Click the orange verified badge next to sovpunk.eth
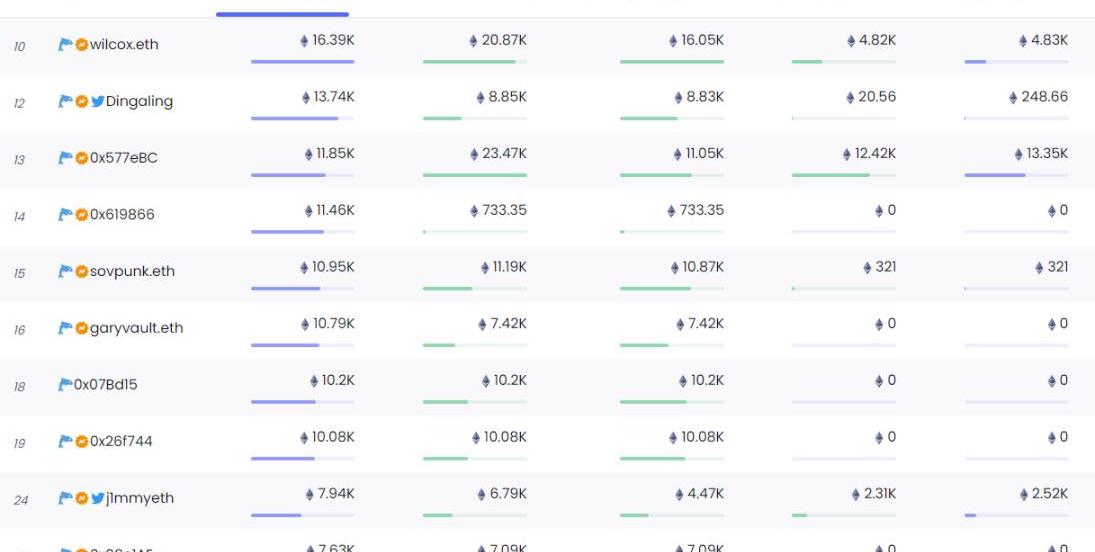The width and height of the screenshot is (1095, 552). coord(82,271)
